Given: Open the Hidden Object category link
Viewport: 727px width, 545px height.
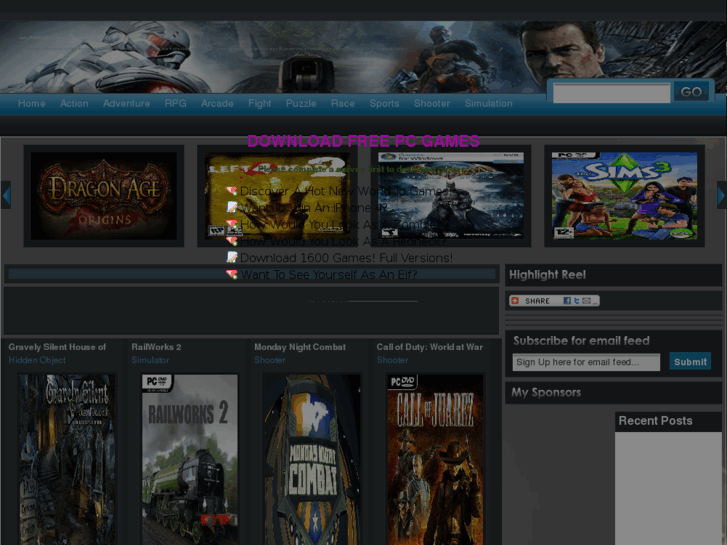Looking at the screenshot, I should click(37, 360).
